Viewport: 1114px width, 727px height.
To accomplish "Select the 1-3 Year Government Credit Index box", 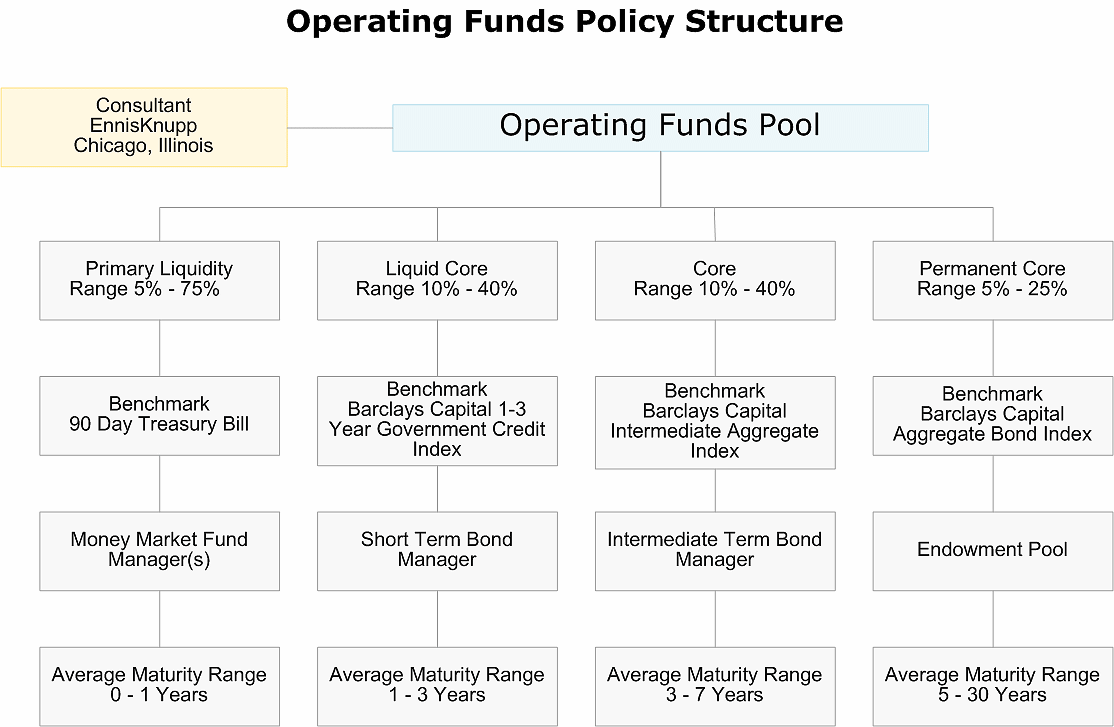I will [x=437, y=421].
